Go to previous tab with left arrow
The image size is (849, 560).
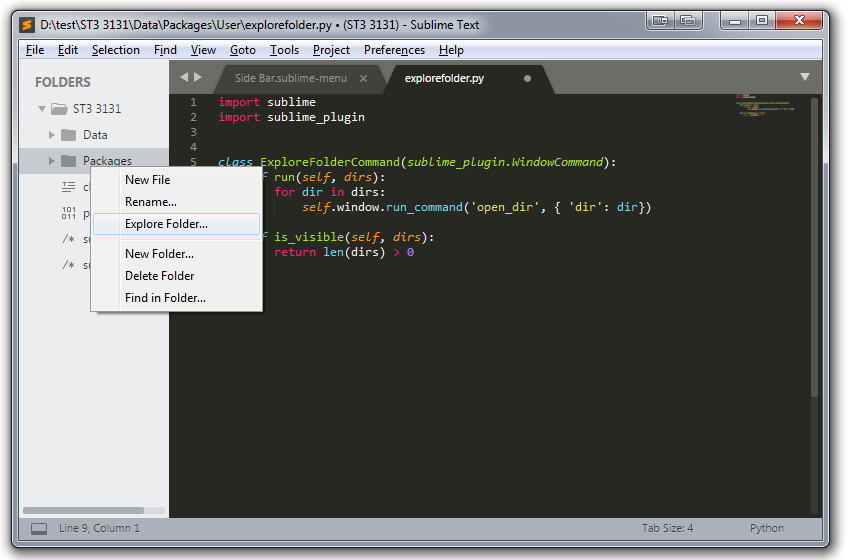(x=184, y=77)
